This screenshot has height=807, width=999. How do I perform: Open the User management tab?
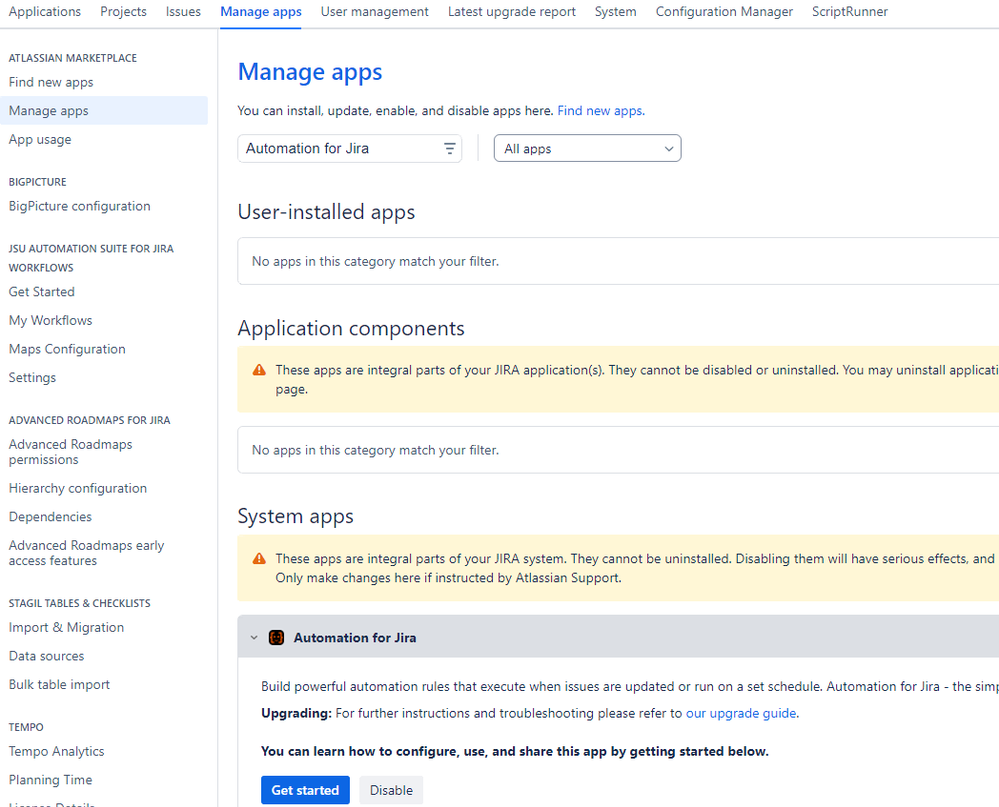[x=375, y=11]
